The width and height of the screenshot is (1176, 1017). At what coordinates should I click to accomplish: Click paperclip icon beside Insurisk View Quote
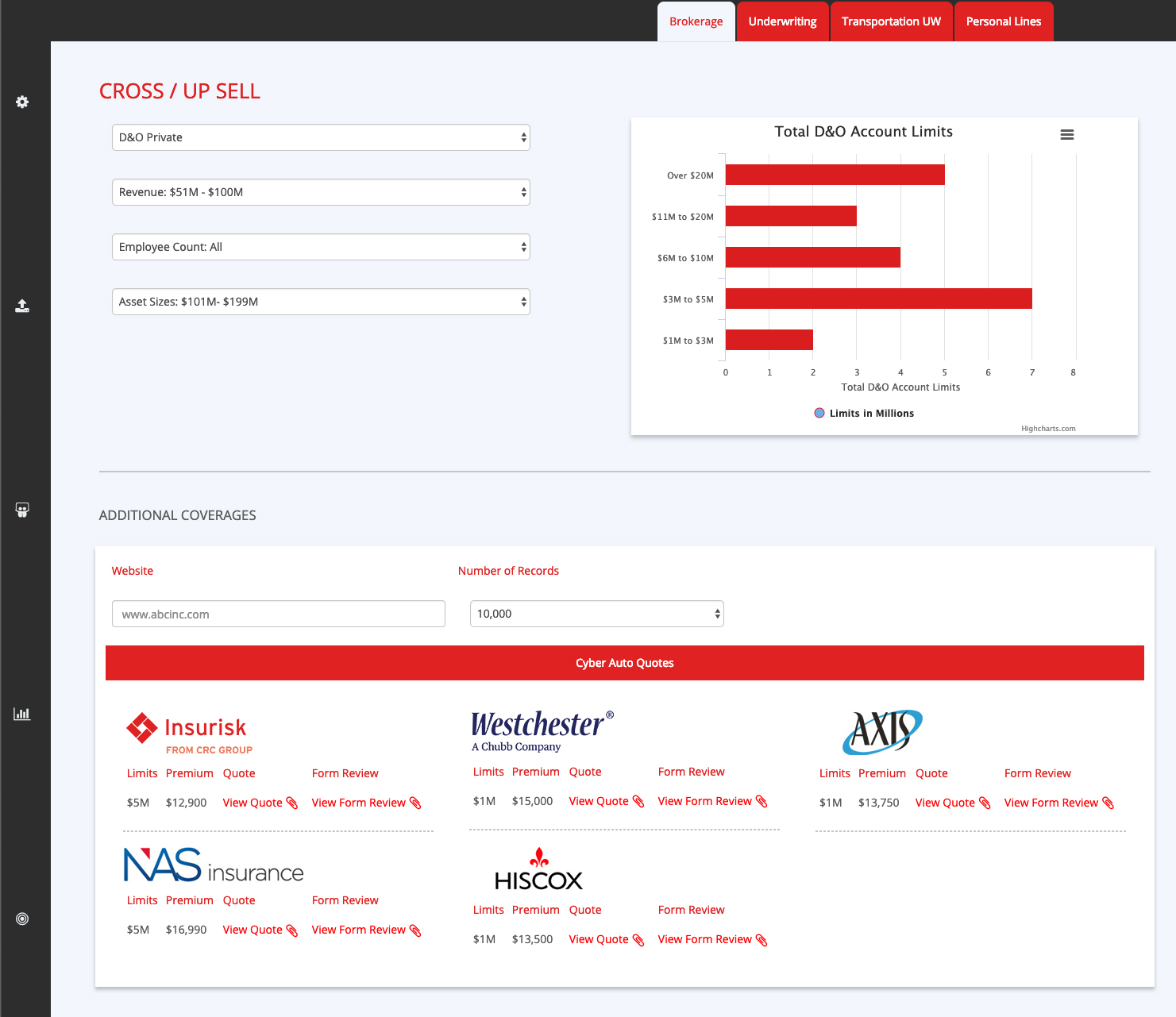[x=292, y=803]
